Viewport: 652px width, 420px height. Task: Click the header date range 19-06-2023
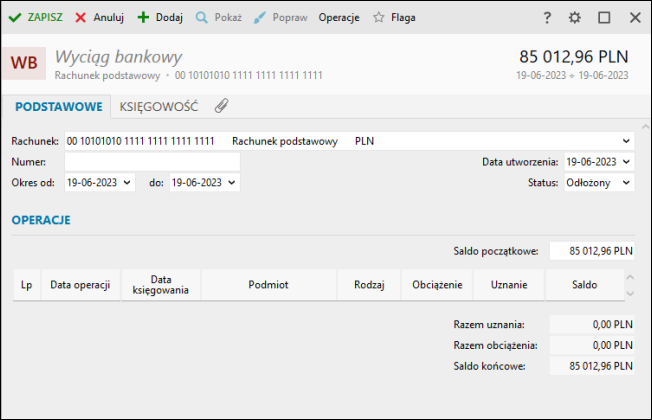pos(572,75)
